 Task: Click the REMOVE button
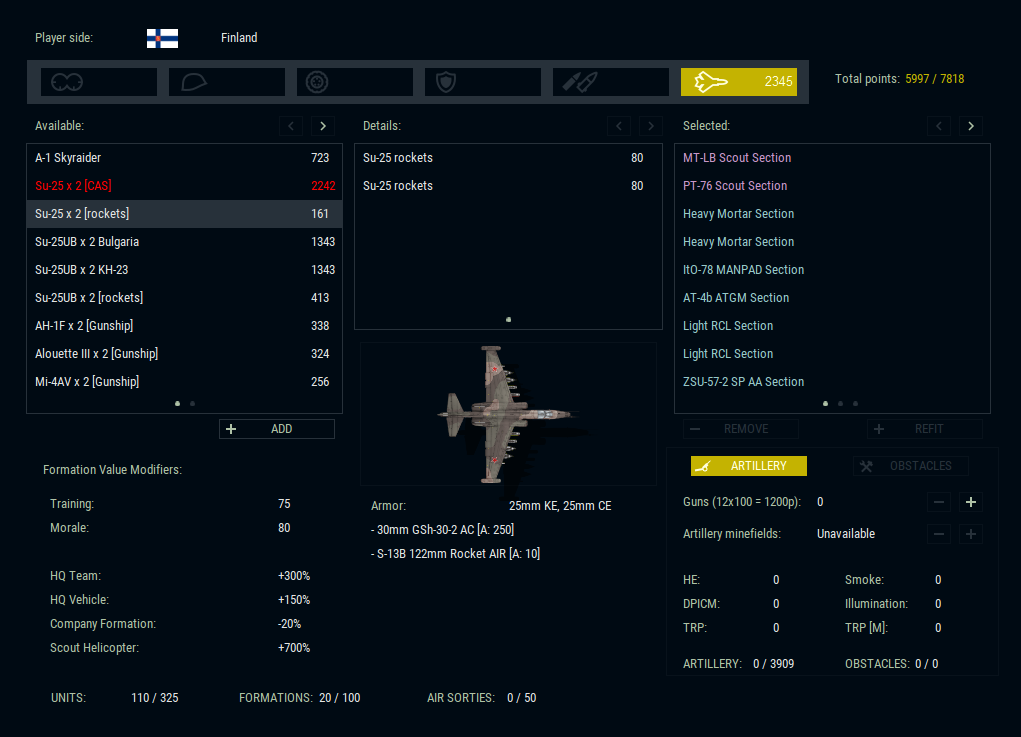(x=741, y=429)
